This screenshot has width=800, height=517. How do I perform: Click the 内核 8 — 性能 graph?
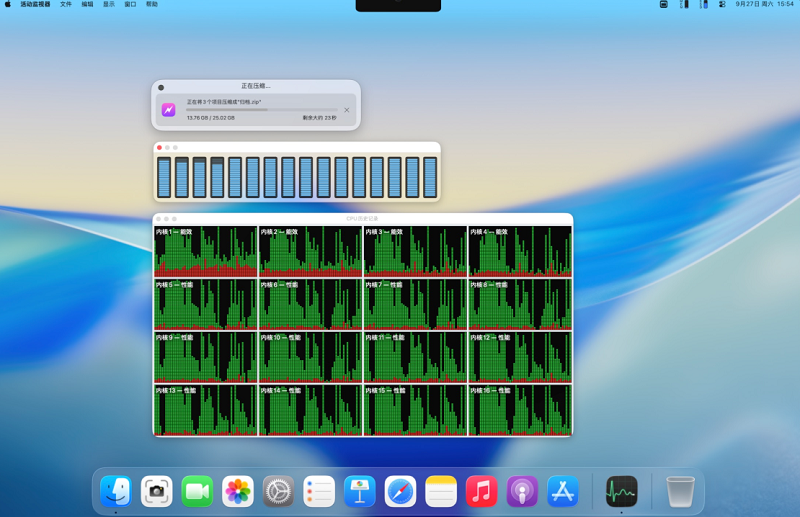tap(520, 304)
